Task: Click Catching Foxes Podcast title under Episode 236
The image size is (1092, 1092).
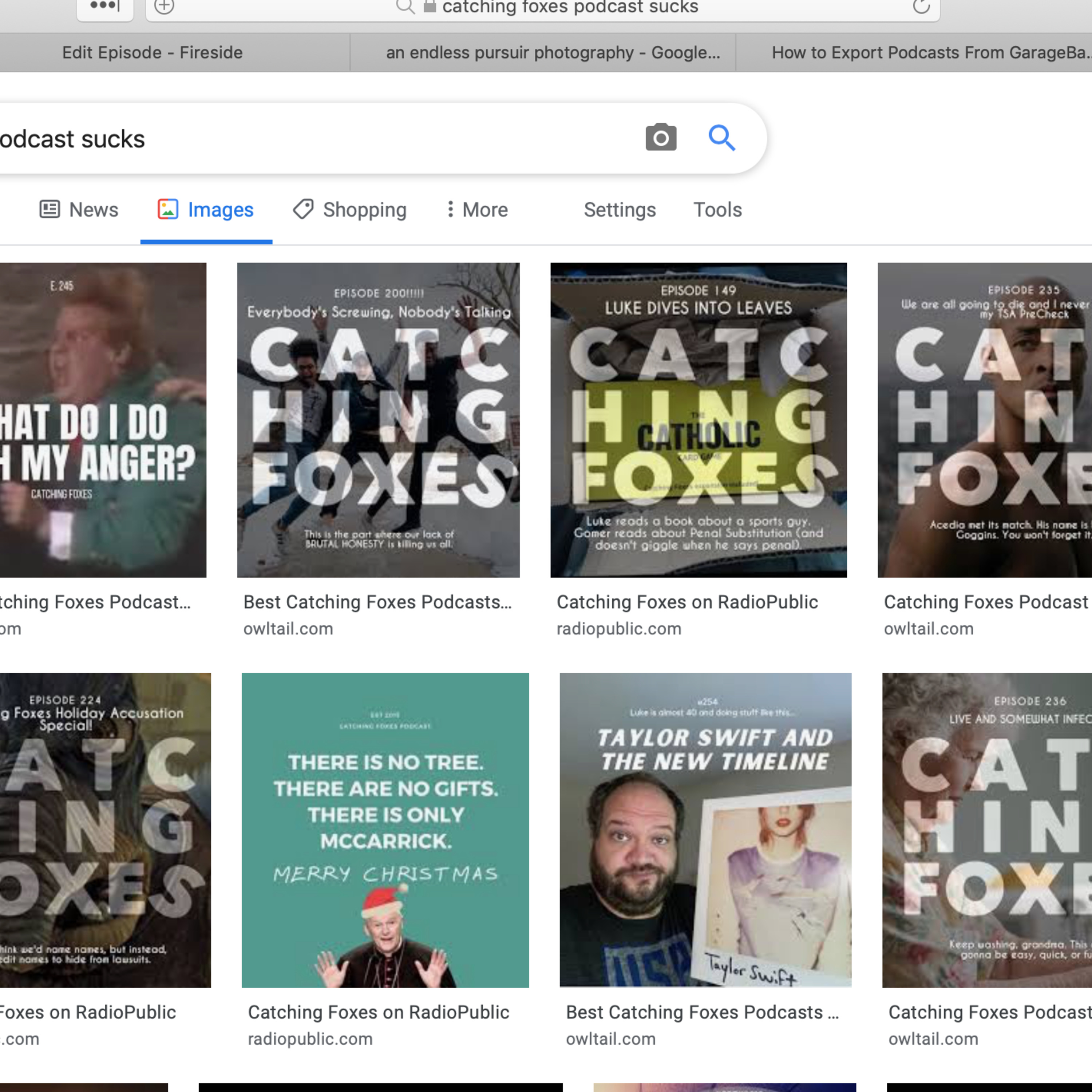Action: (990, 1012)
